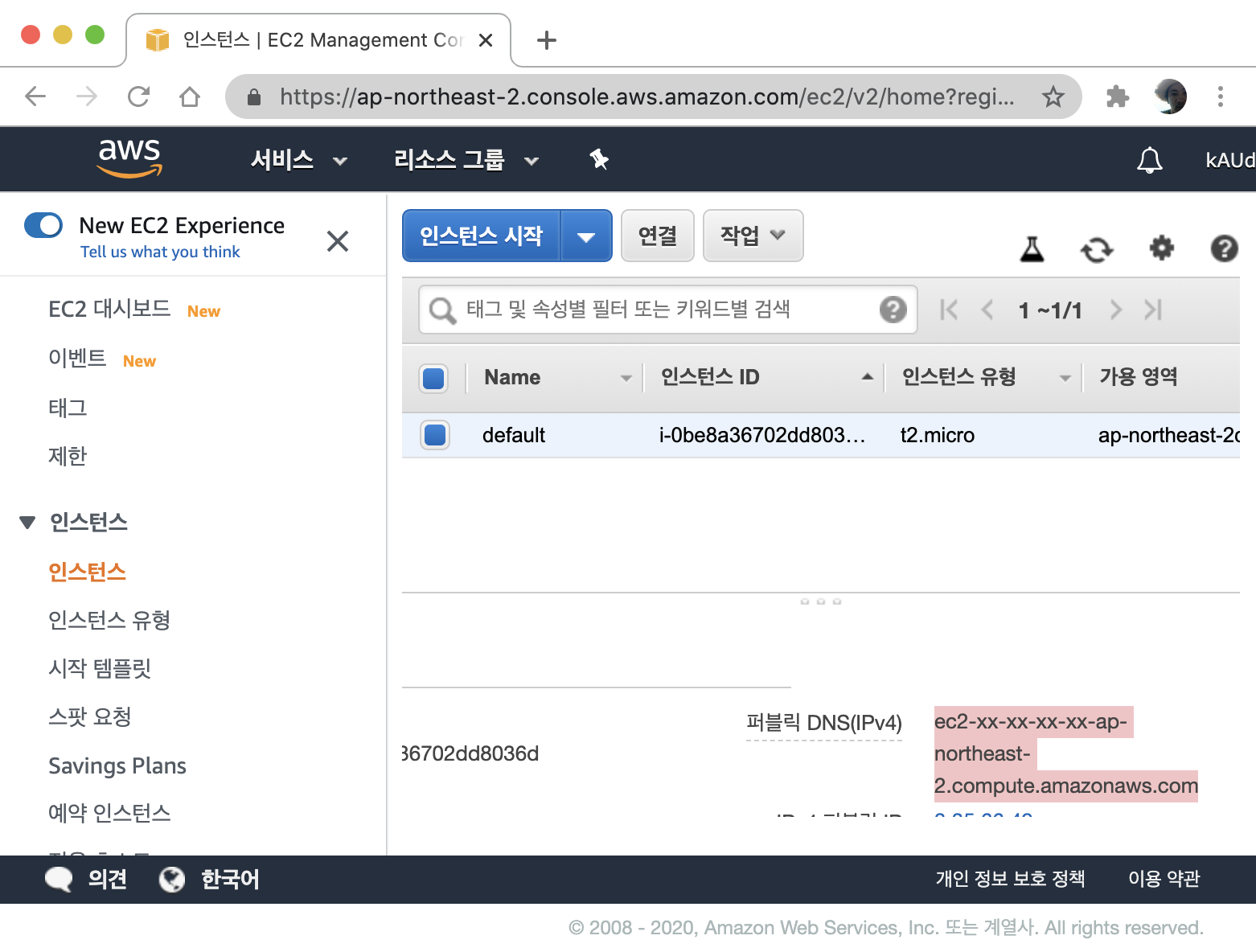Image resolution: width=1256 pixels, height=952 pixels.
Task: Click the feedback speech bubble icon
Action: pyautogui.click(x=59, y=880)
